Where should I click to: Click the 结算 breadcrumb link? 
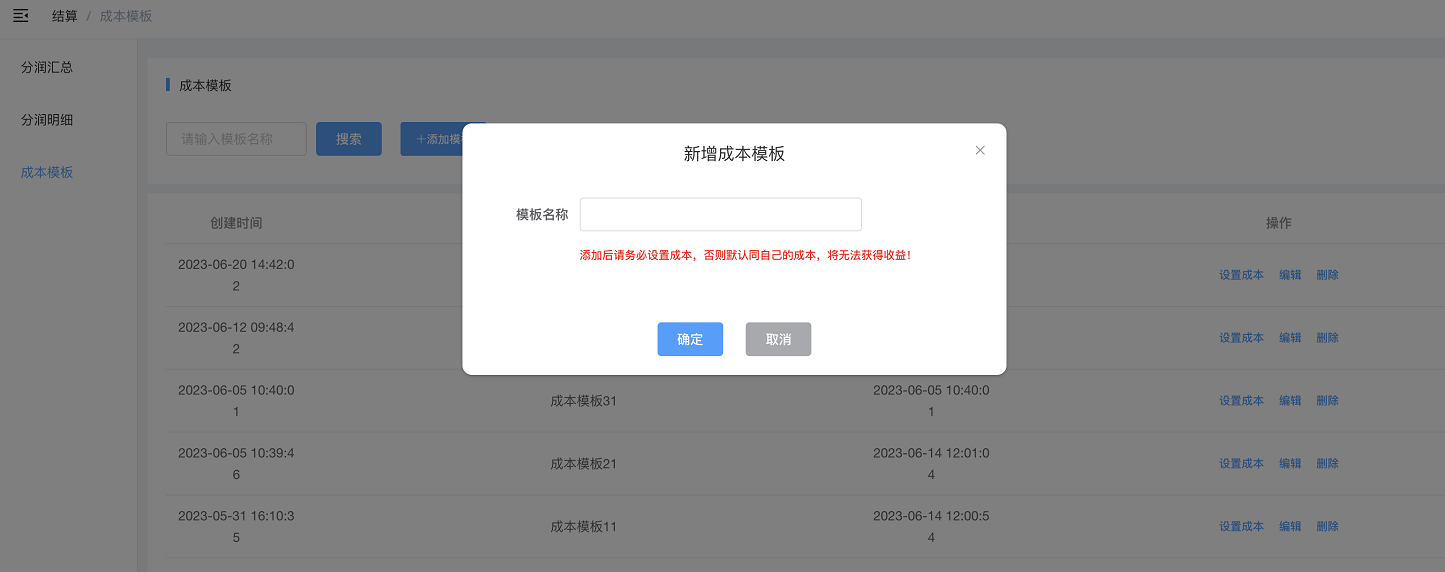tap(64, 16)
